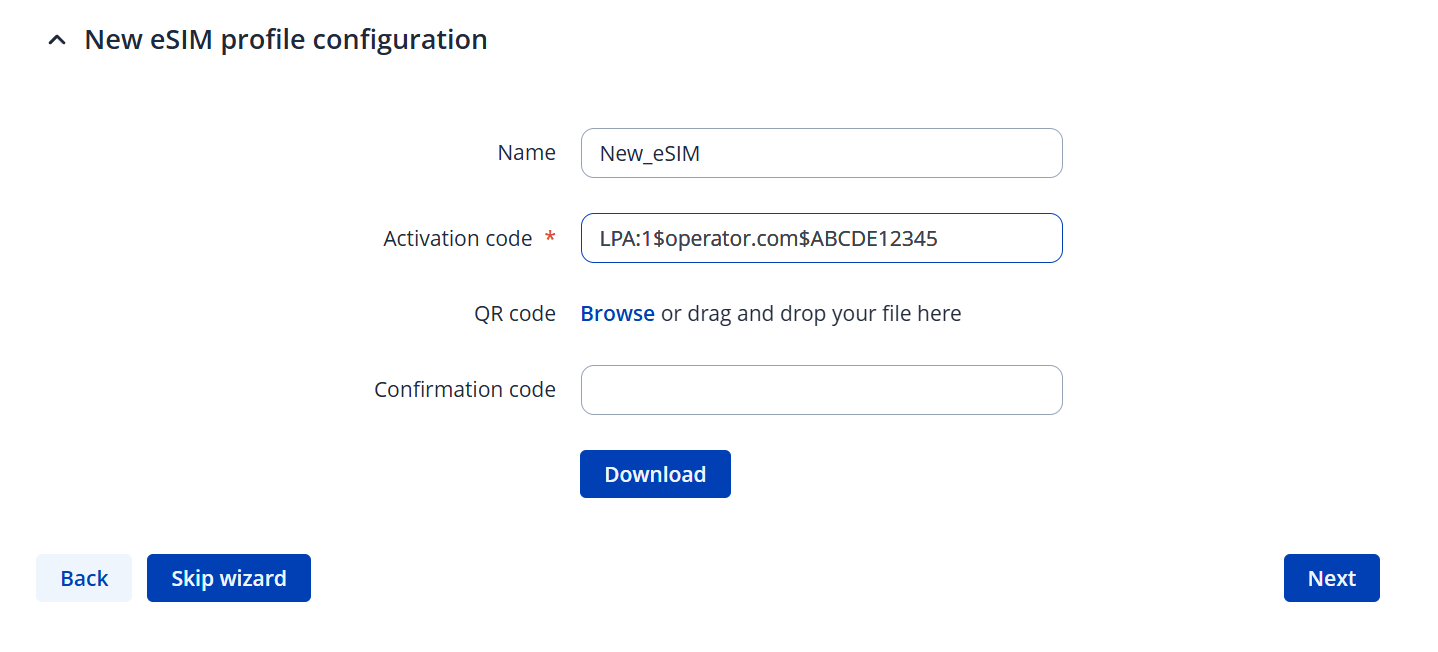Place cursor after ABCDE12345 in activation code
Screen dimensions: 1438x652
[939, 239]
